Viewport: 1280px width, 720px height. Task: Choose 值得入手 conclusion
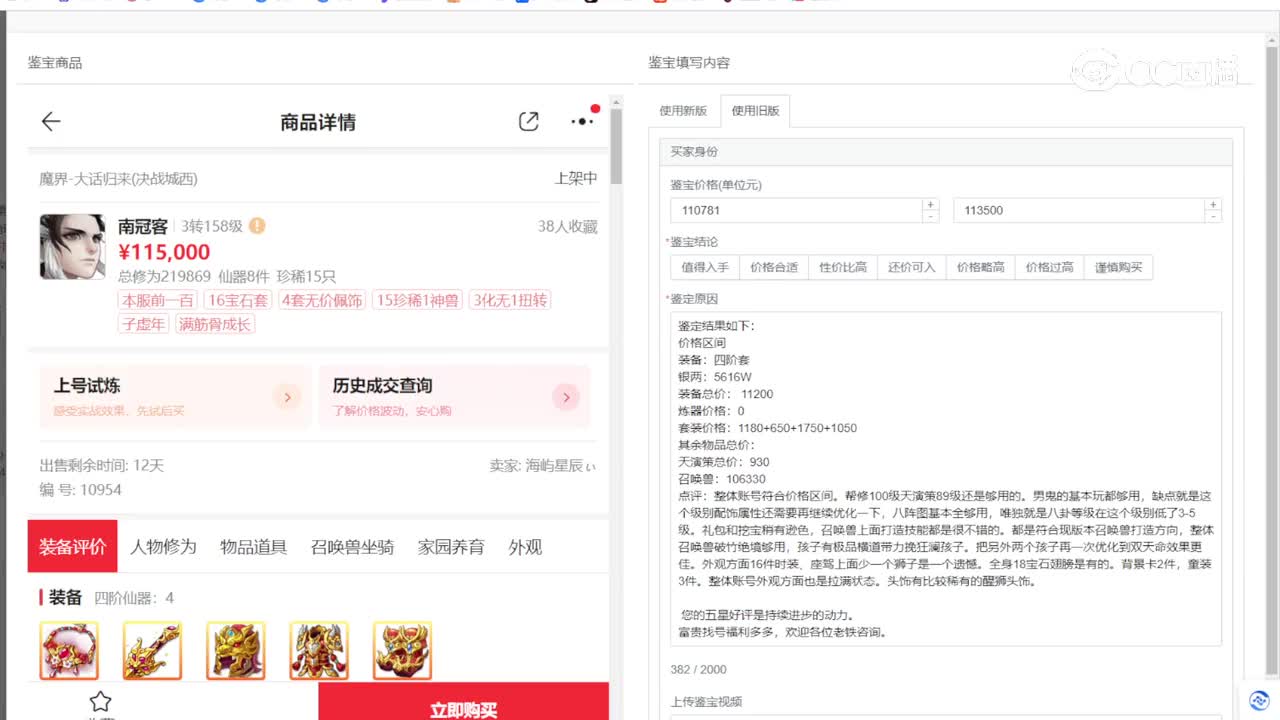tap(705, 267)
